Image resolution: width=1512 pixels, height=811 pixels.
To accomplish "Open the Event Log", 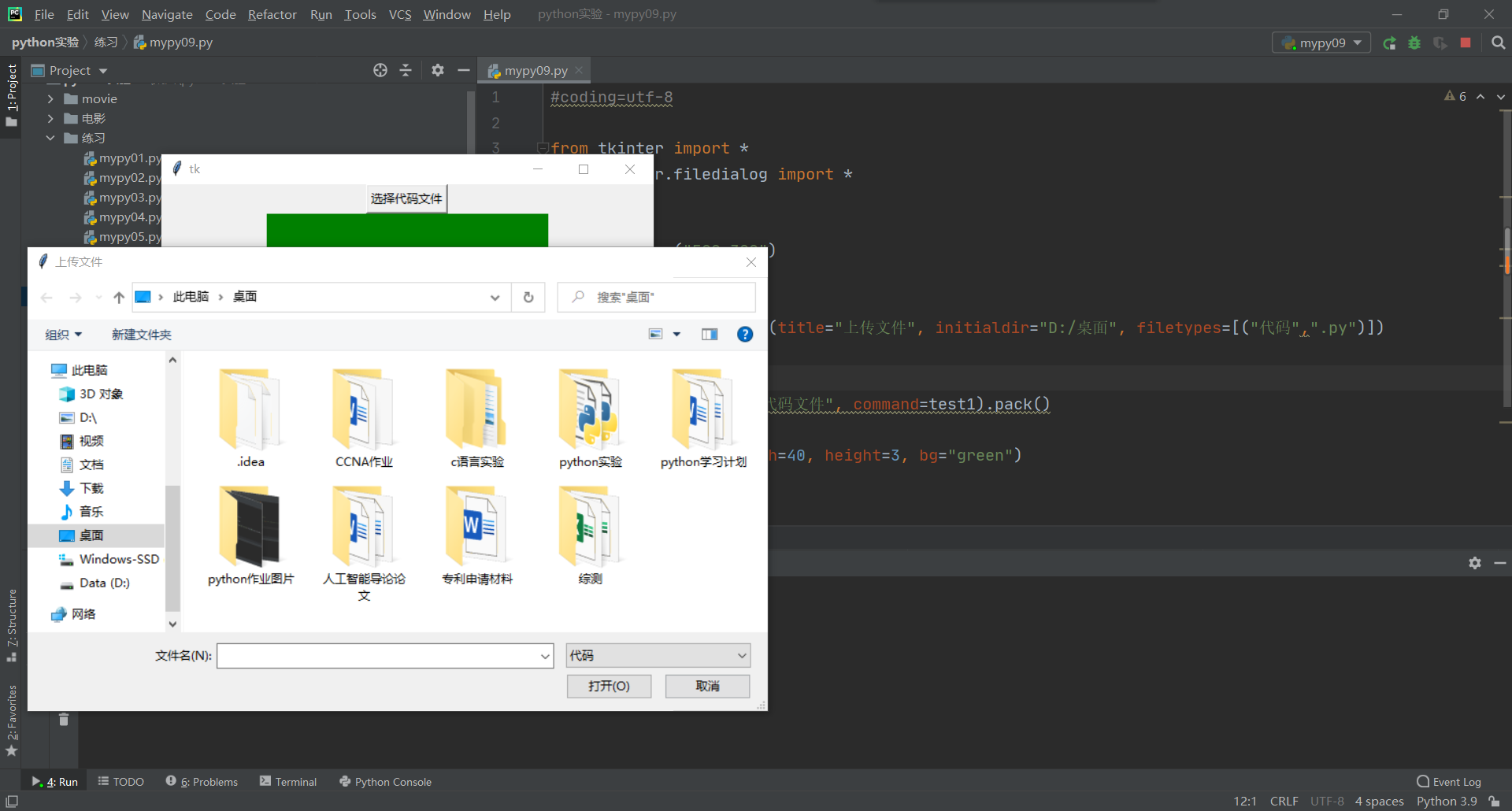I will [x=1448, y=782].
